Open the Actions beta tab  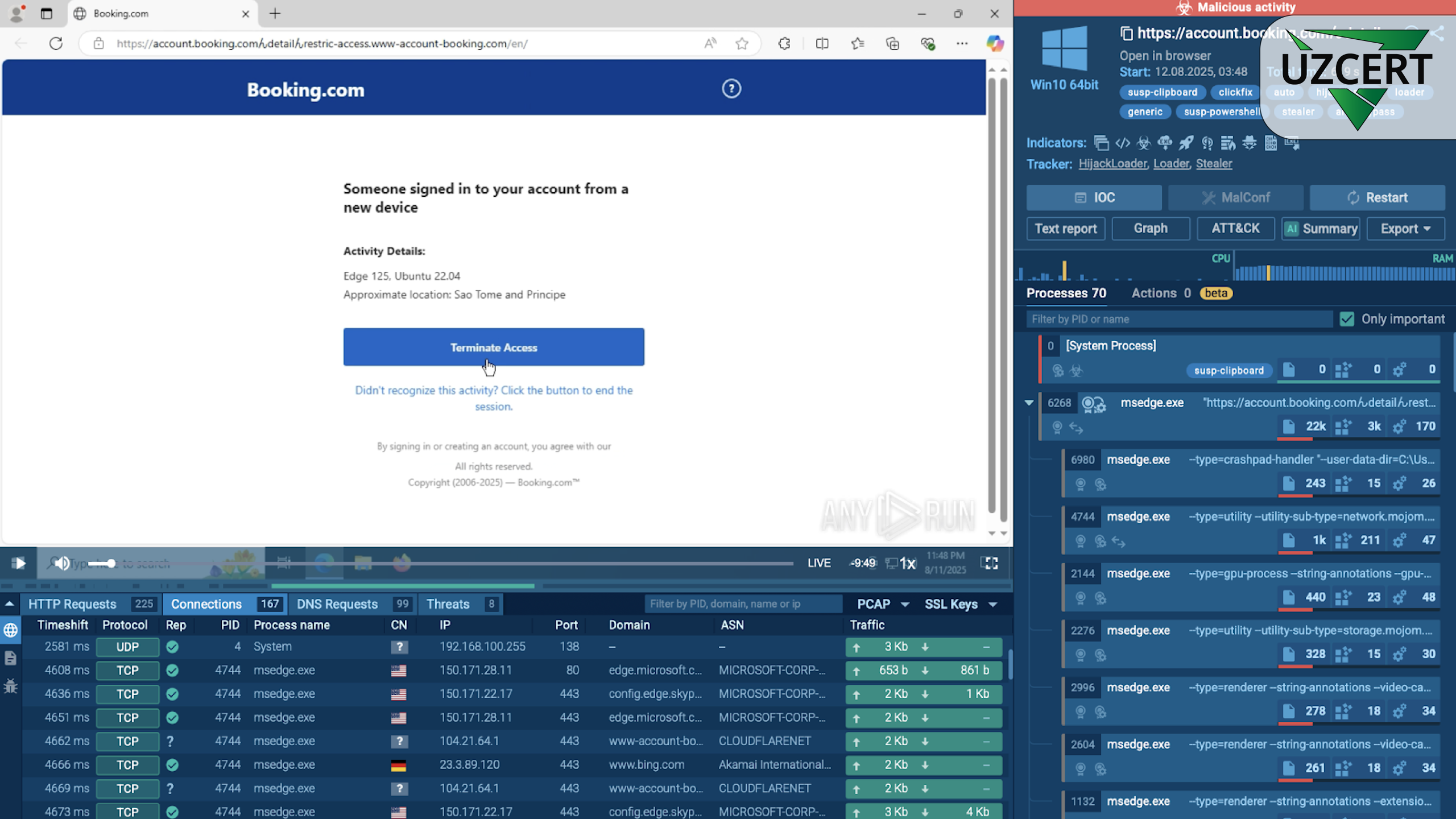point(1182,293)
